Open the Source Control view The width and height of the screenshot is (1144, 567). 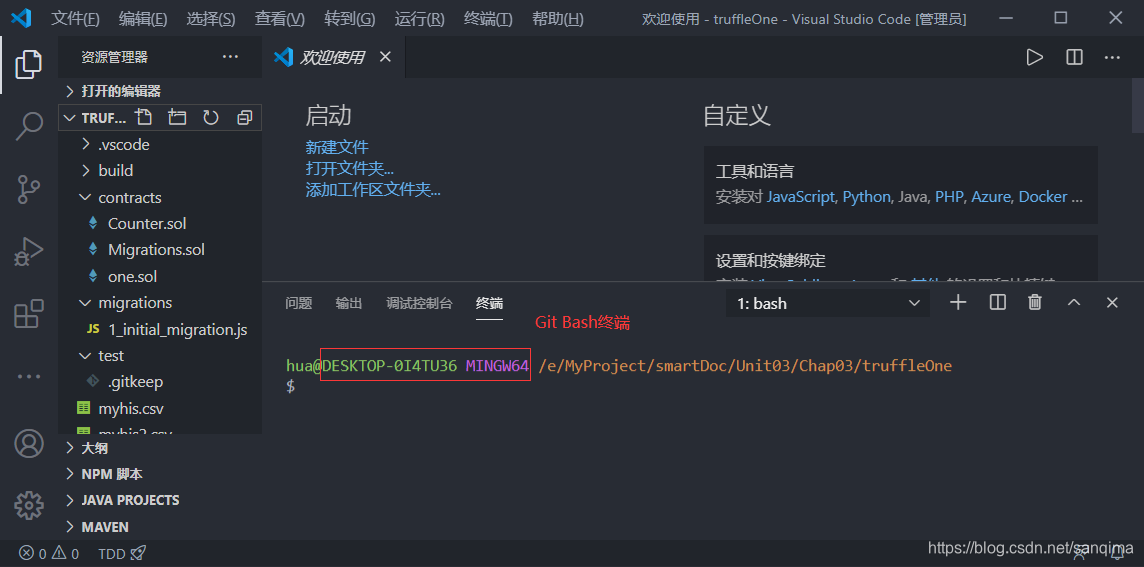pyautogui.click(x=28, y=189)
